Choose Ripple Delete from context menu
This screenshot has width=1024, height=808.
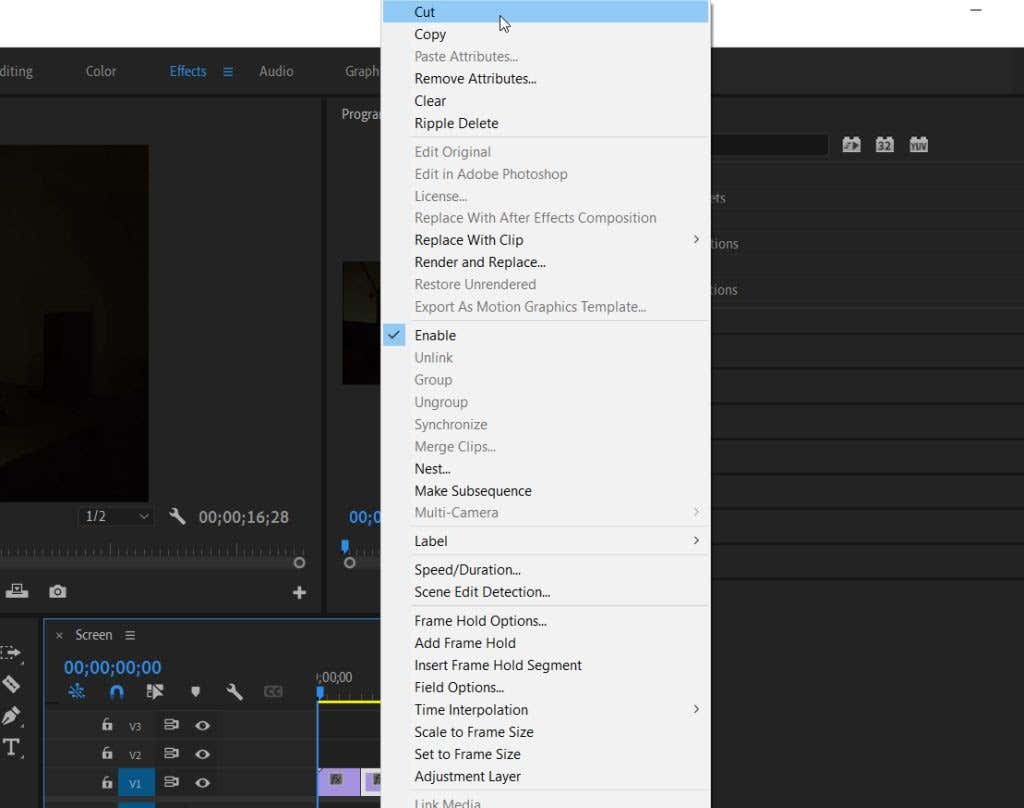coord(456,123)
